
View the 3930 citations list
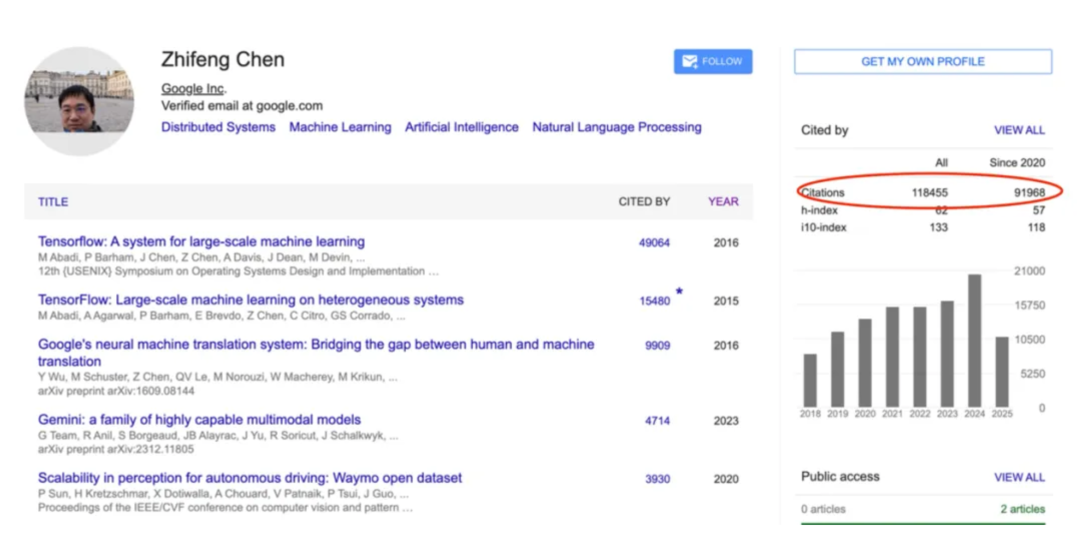click(x=658, y=480)
